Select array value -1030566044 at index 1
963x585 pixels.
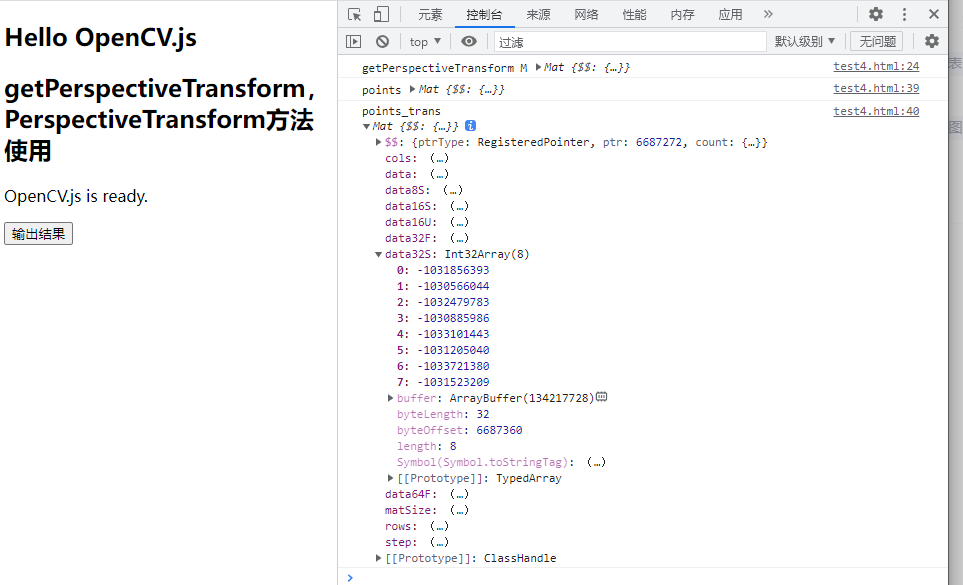453,286
